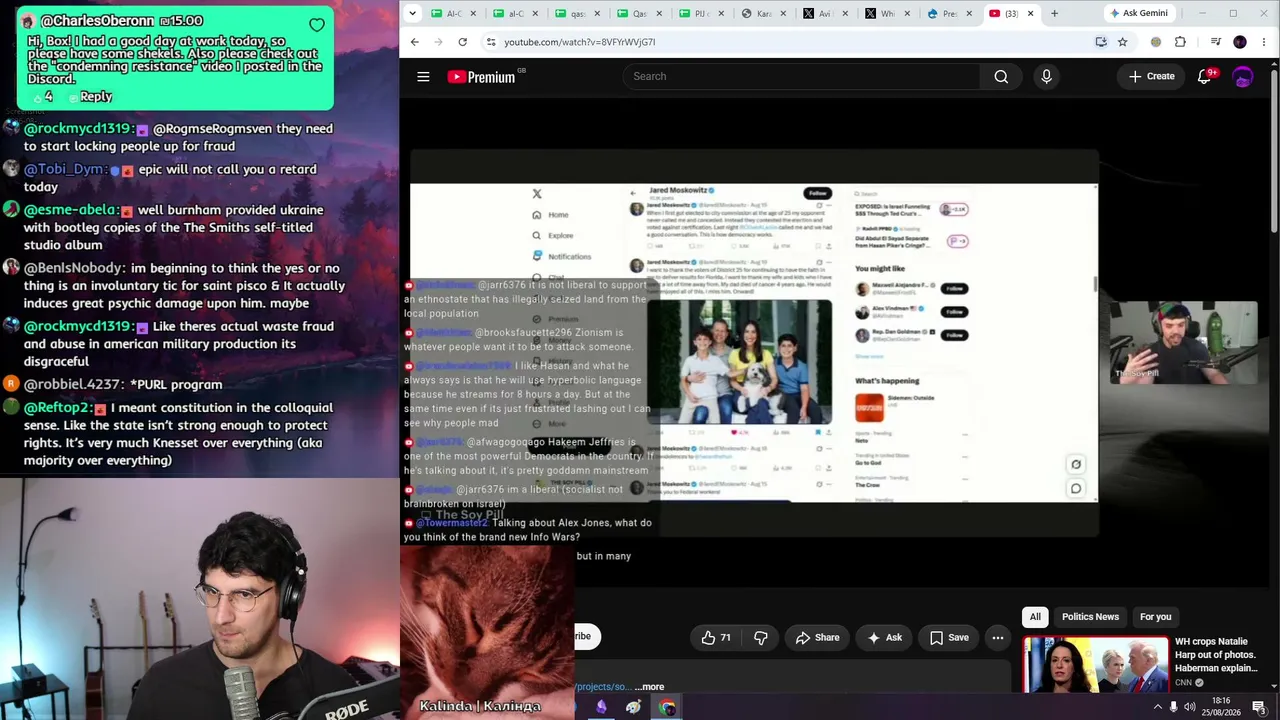The height and width of the screenshot is (720, 1280).
Task: Like the video with 71 likes
Action: 716,637
